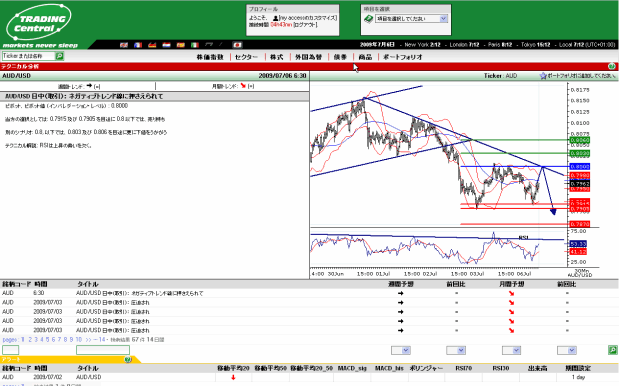Open the ポートフォリオ menu
The height and width of the screenshot is (386, 619).
(x=403, y=57)
